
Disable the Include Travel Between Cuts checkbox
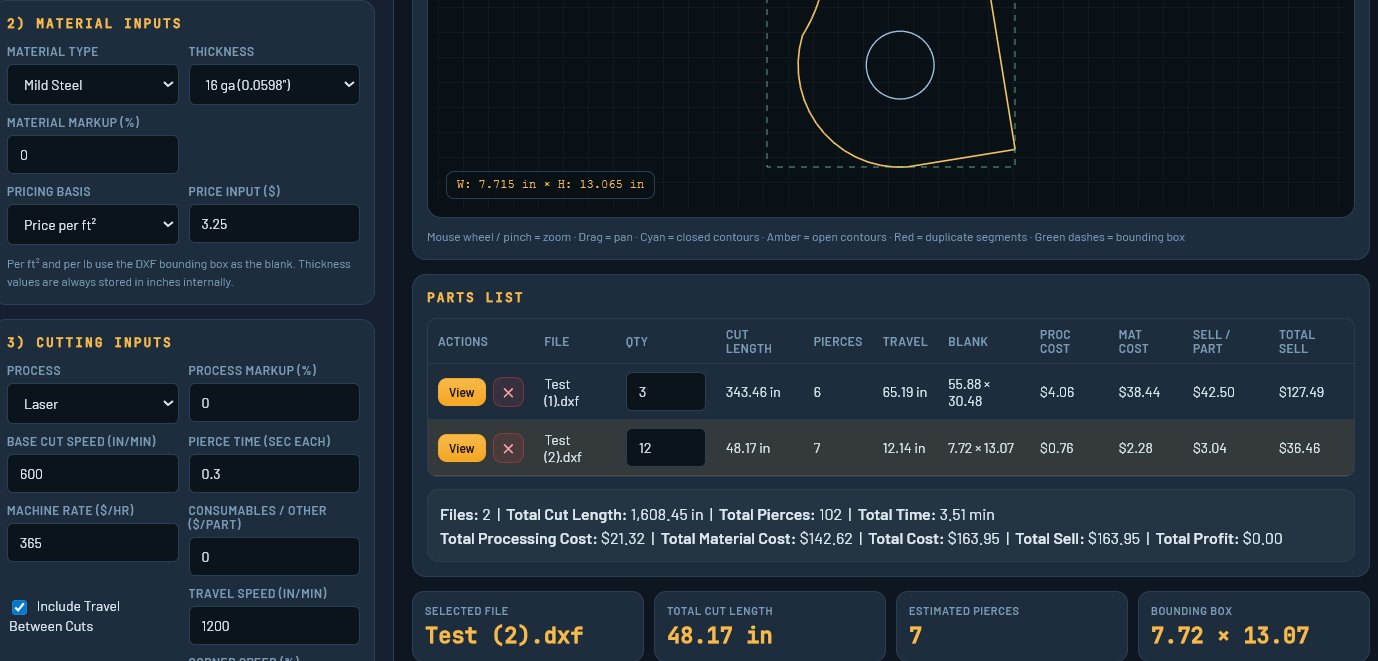coord(20,606)
